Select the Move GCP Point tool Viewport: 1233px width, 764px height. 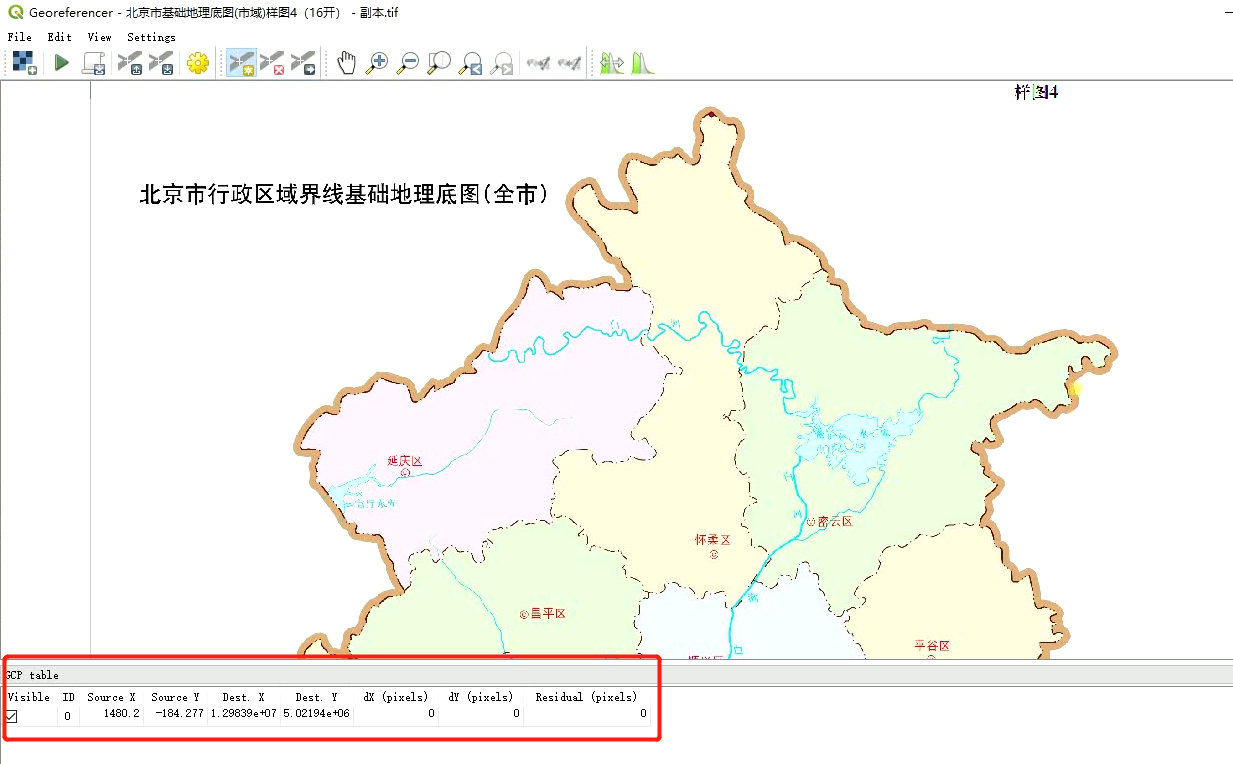point(303,63)
